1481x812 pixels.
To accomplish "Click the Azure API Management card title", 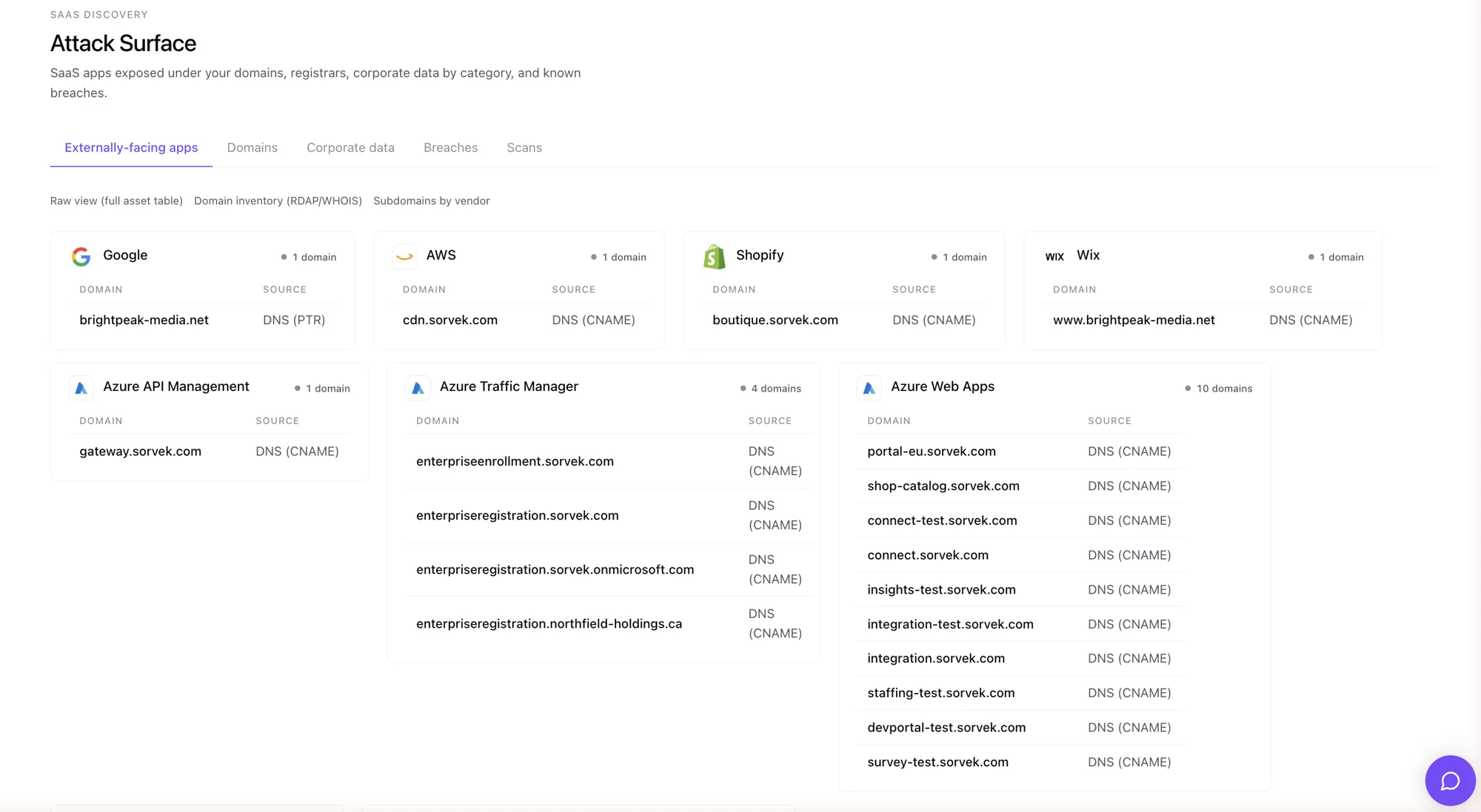I will pos(176,386).
